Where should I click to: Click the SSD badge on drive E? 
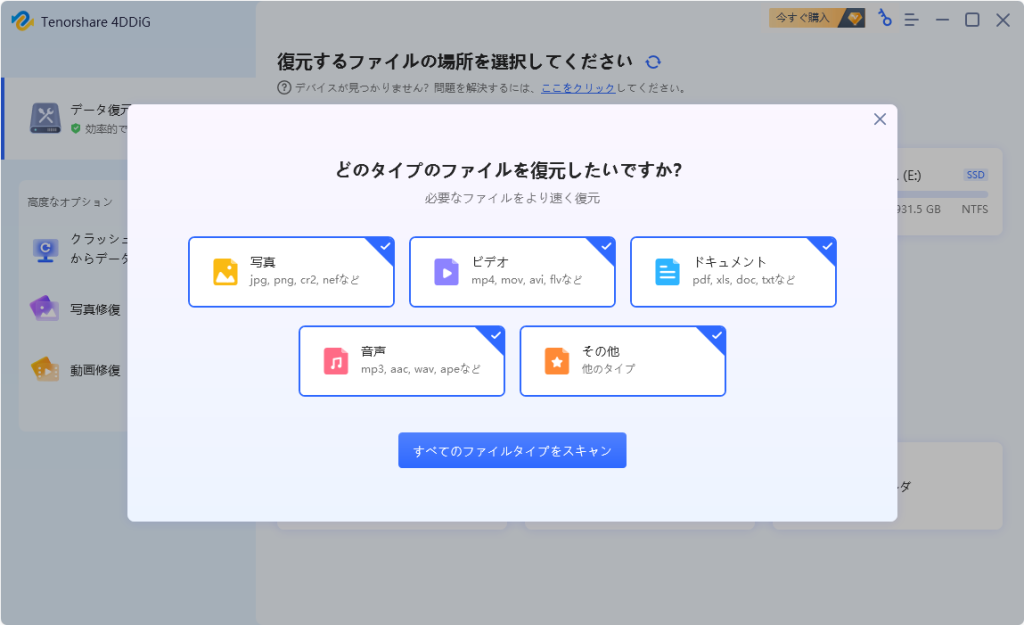976,175
